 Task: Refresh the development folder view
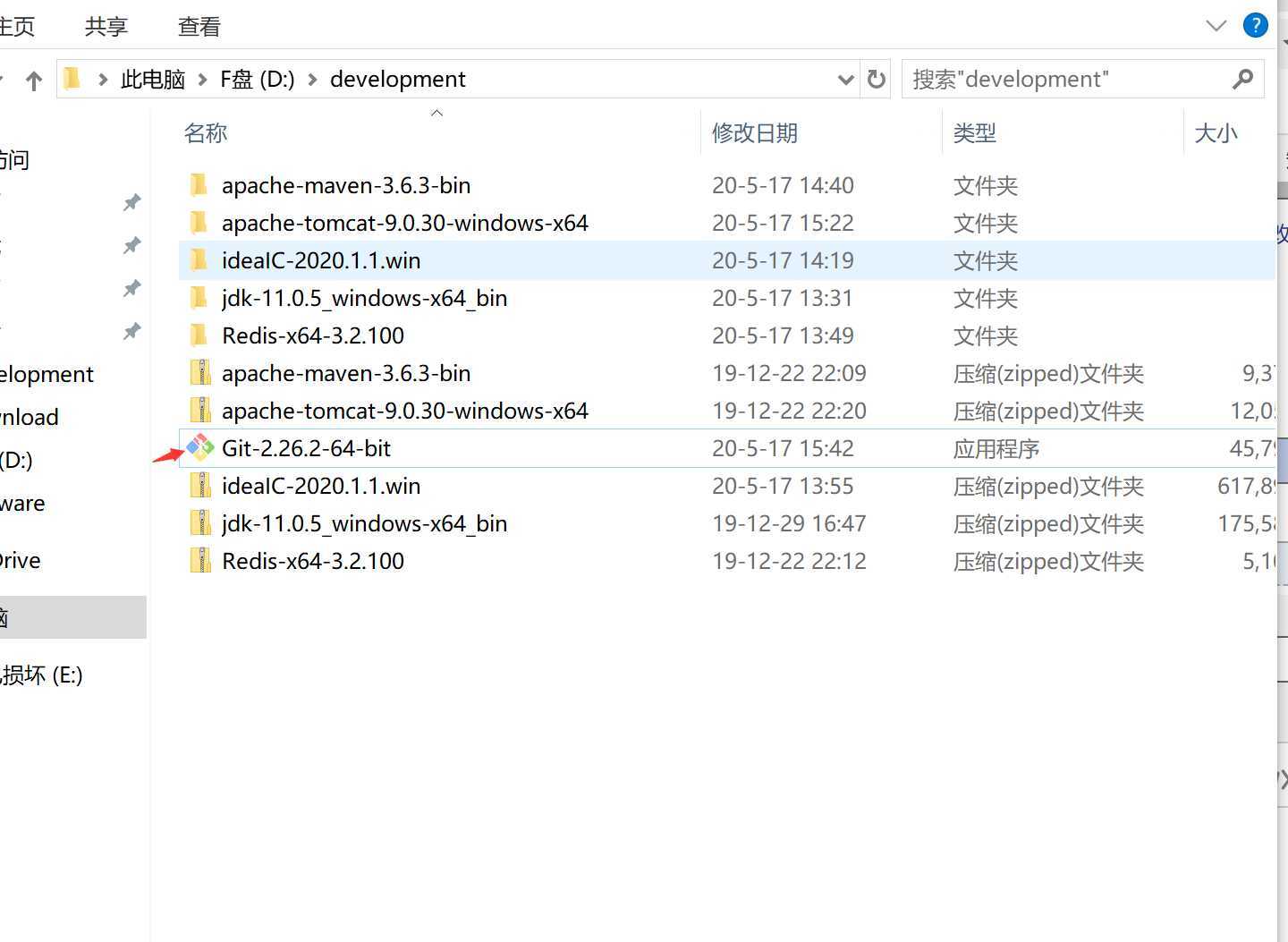877,80
